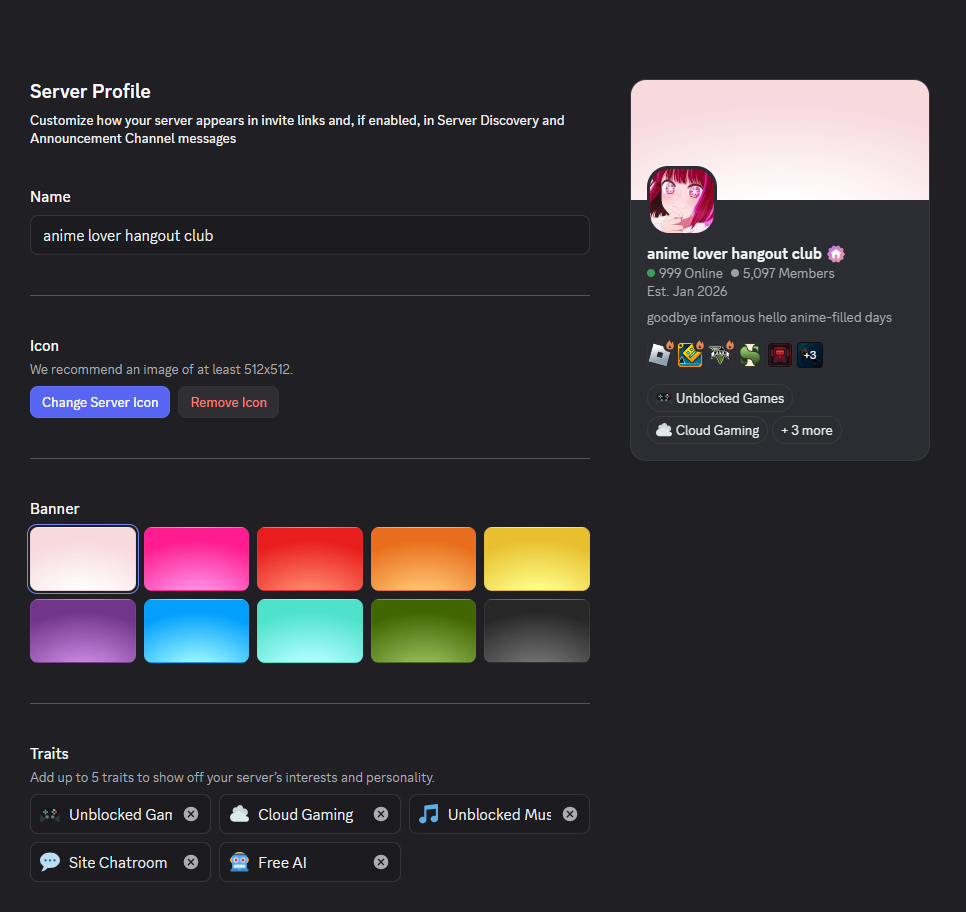Click the green dollar sign game icon
The image size is (966, 912).
click(x=750, y=355)
